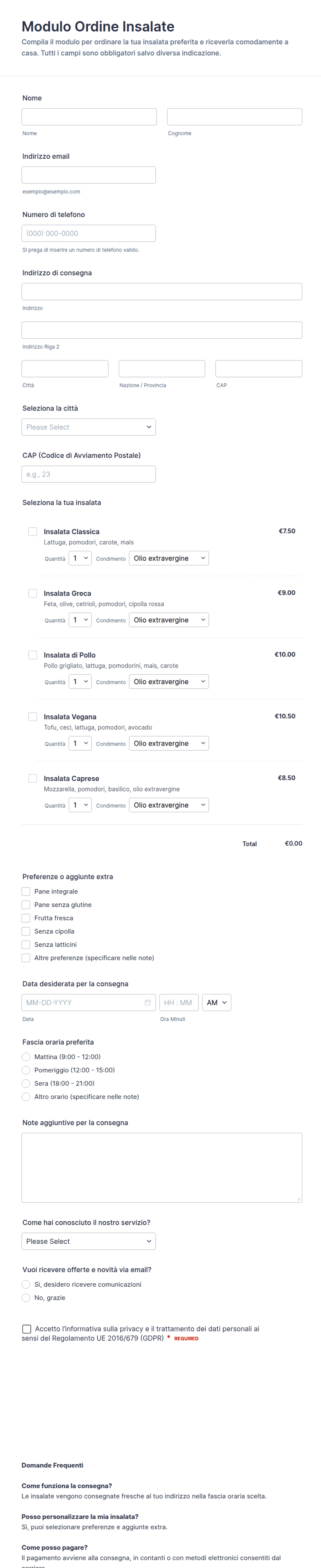Open the Seleziona la città dropdown

(89, 427)
